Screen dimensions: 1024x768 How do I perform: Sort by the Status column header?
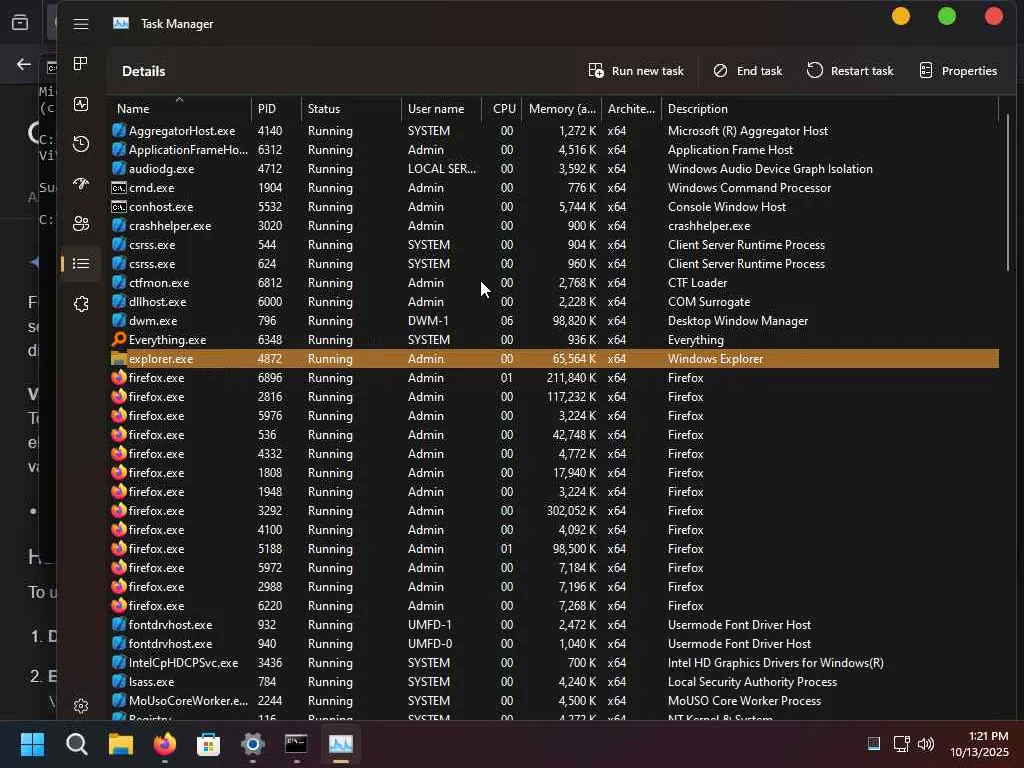(x=351, y=109)
